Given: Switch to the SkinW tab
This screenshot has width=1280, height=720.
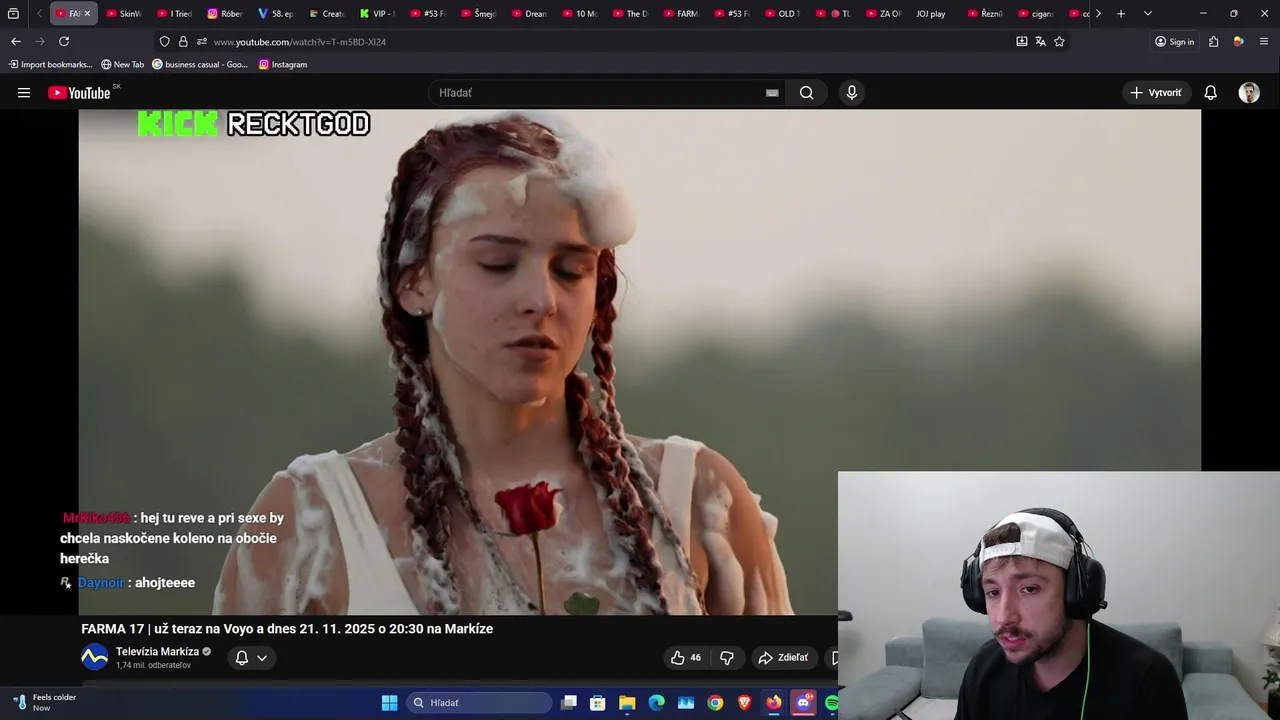Looking at the screenshot, I should coord(125,14).
